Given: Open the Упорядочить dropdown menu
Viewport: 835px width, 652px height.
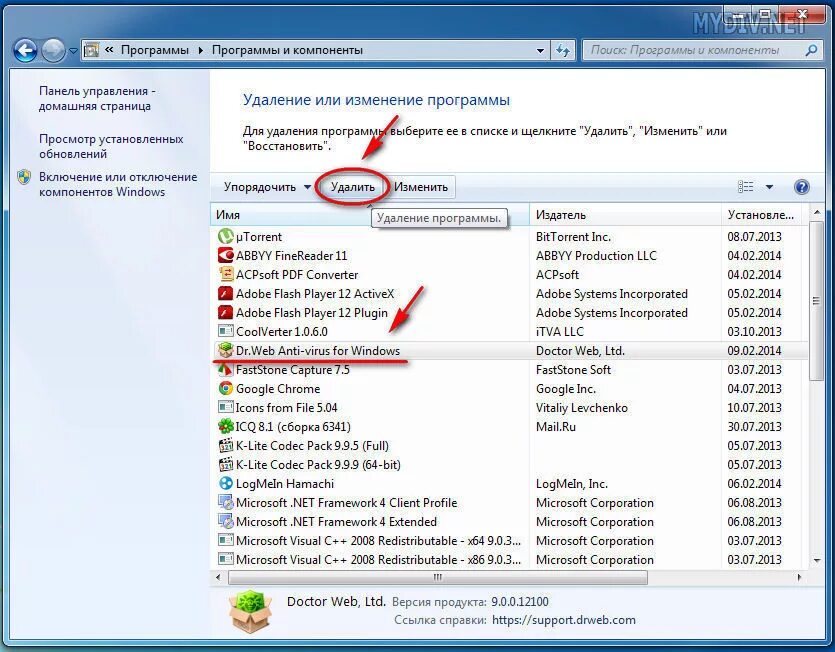Looking at the screenshot, I should click(x=267, y=187).
